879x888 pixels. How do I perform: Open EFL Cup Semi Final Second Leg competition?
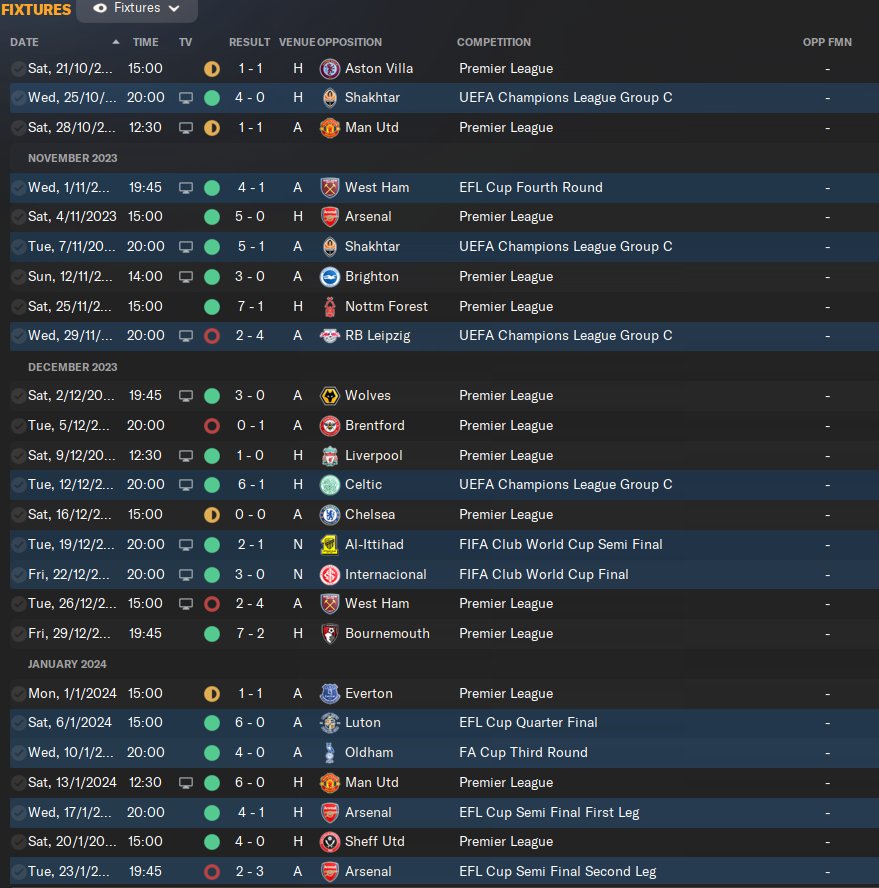coord(557,872)
